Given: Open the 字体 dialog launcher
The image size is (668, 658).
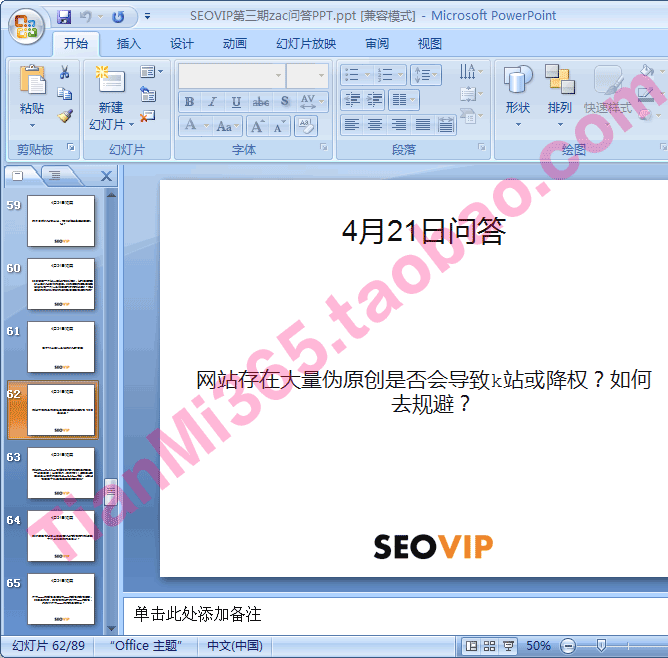Looking at the screenshot, I should tap(324, 147).
